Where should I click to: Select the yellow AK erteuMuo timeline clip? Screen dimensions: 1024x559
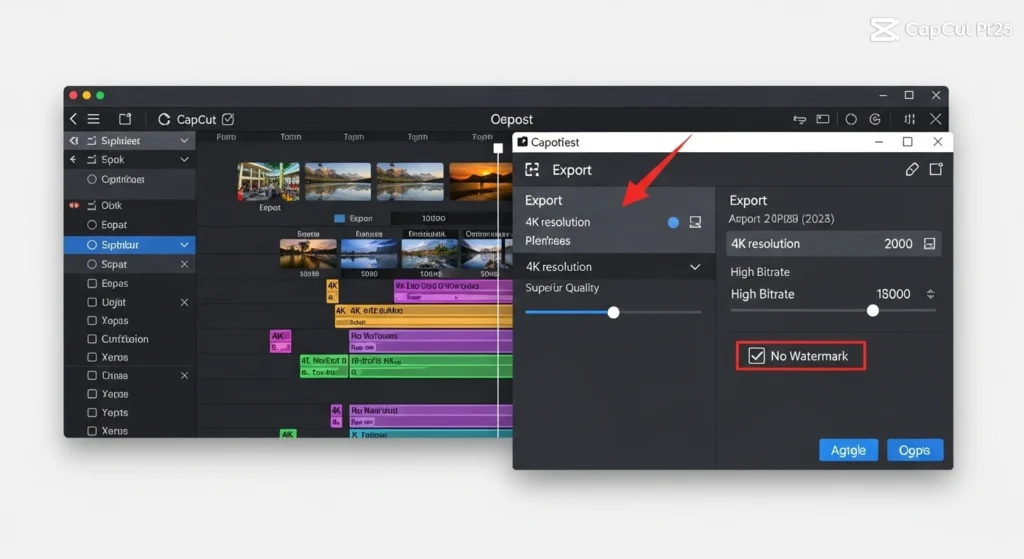point(423,315)
